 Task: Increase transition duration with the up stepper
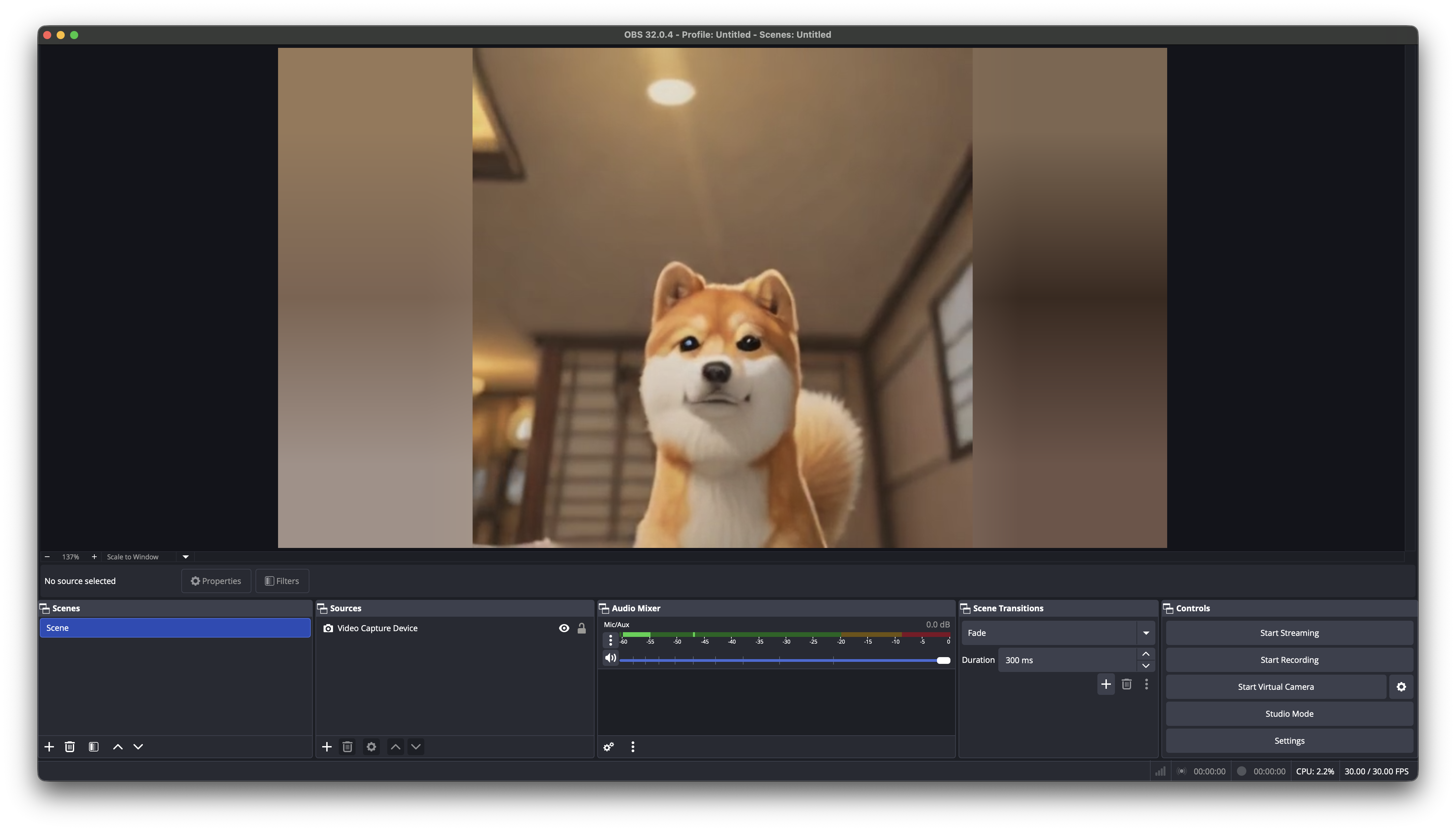click(1146, 654)
